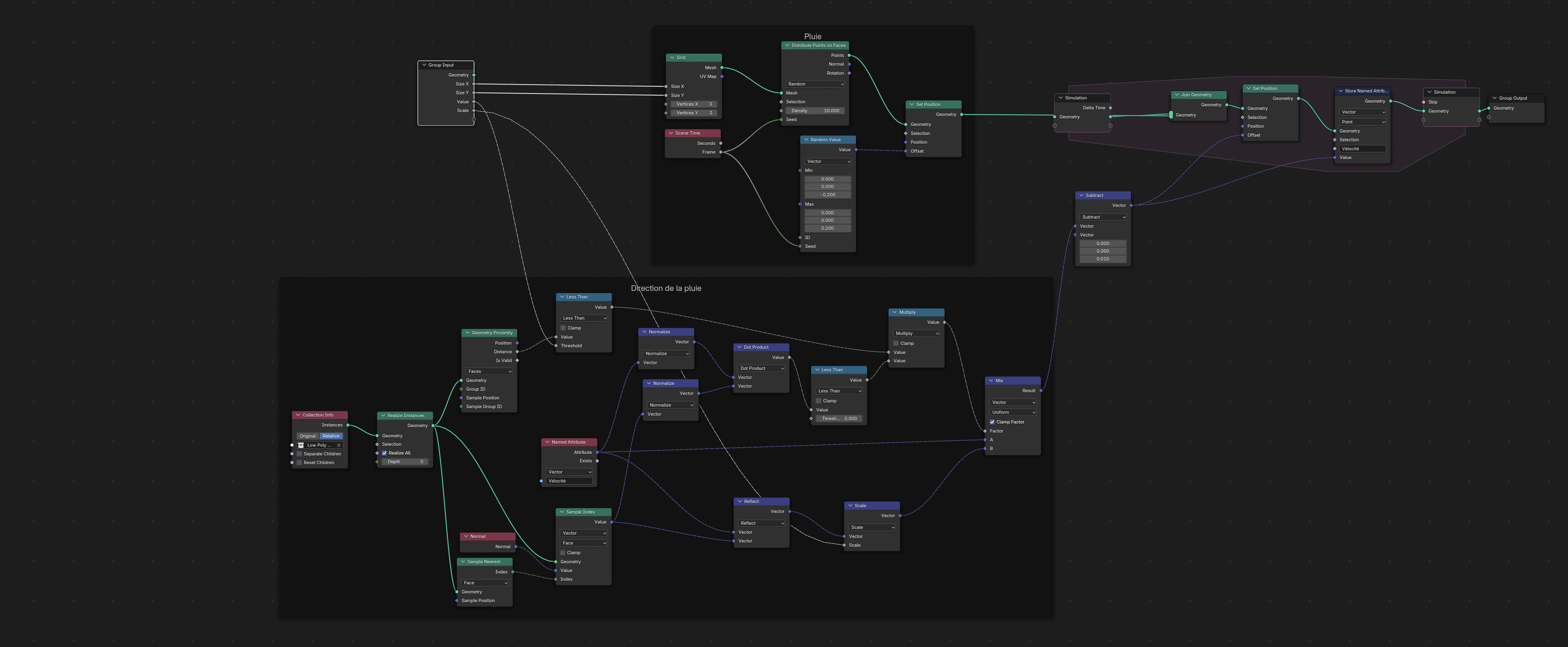Click the multi-input Geometry socket on Join Geometry
Image resolution: width=1568 pixels, height=647 pixels.
[1171, 115]
